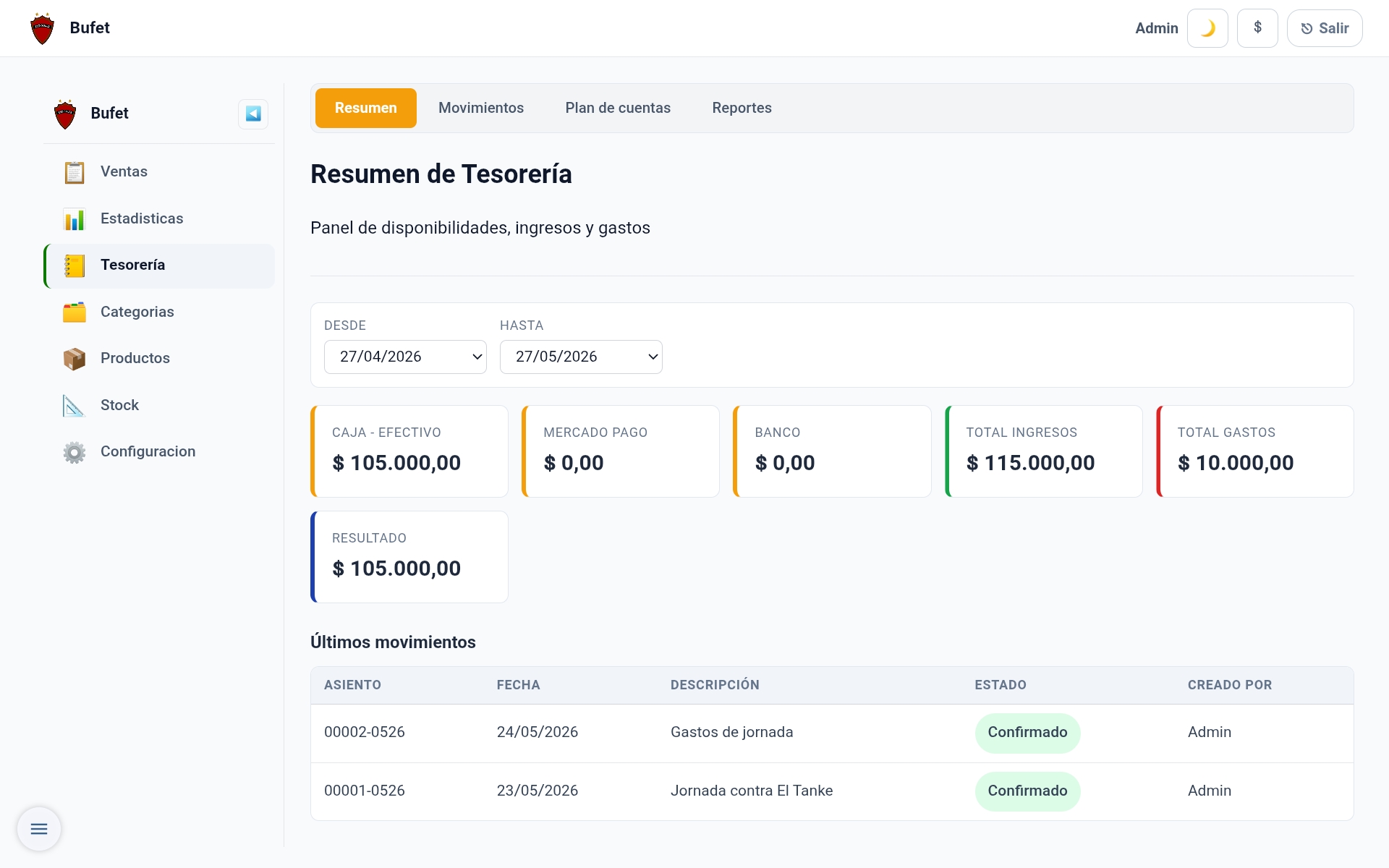Open Configuracion in the sidebar
This screenshot has height=868, width=1389.
(x=159, y=452)
